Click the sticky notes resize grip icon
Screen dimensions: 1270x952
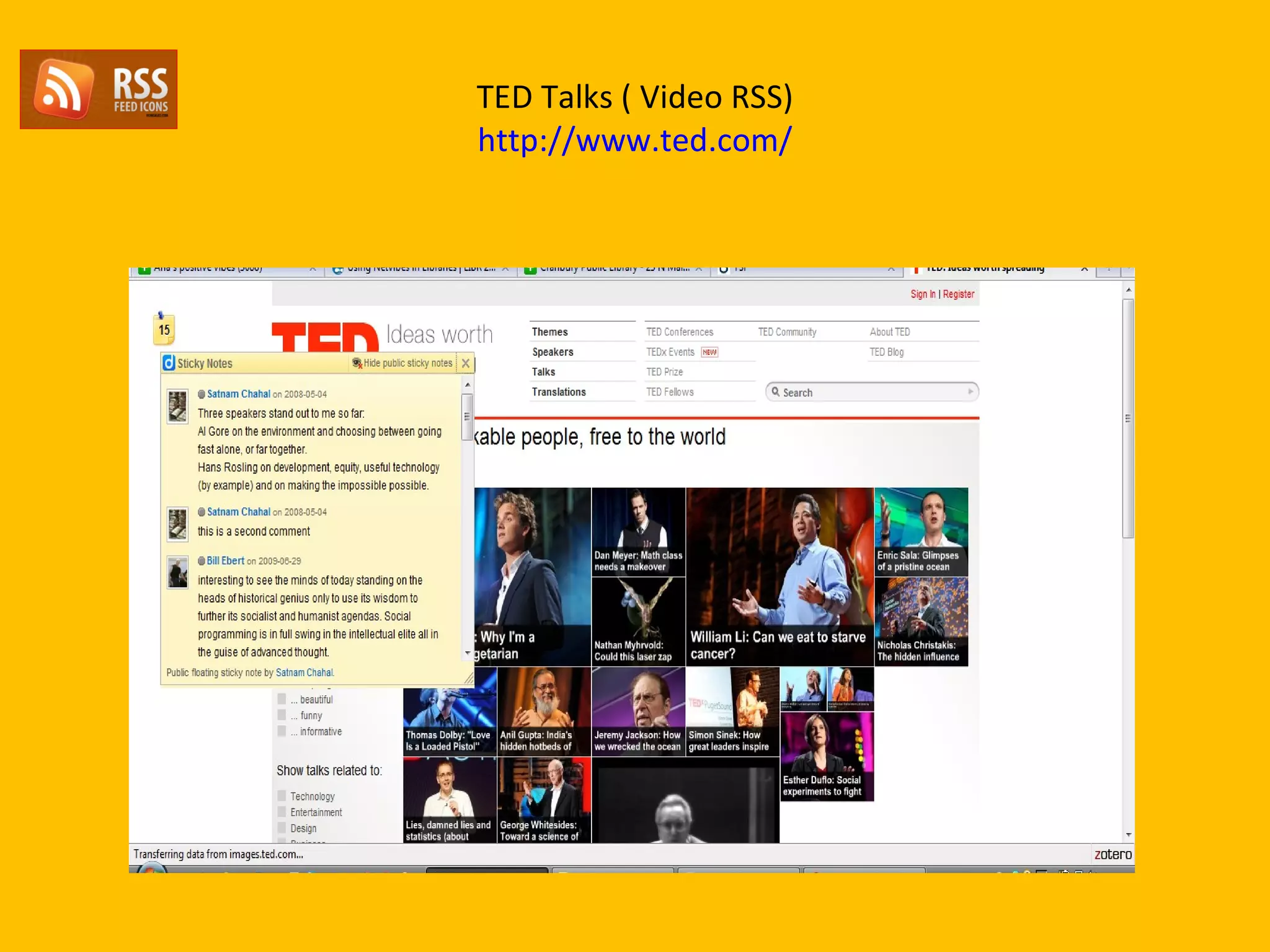coord(469,679)
